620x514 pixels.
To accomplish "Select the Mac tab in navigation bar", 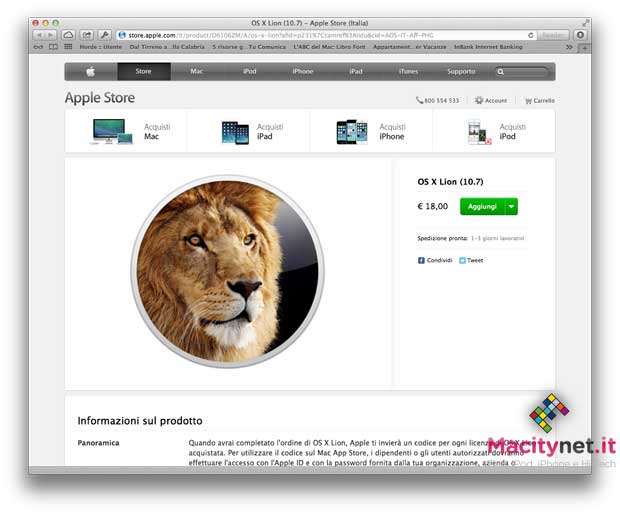I will [x=197, y=72].
